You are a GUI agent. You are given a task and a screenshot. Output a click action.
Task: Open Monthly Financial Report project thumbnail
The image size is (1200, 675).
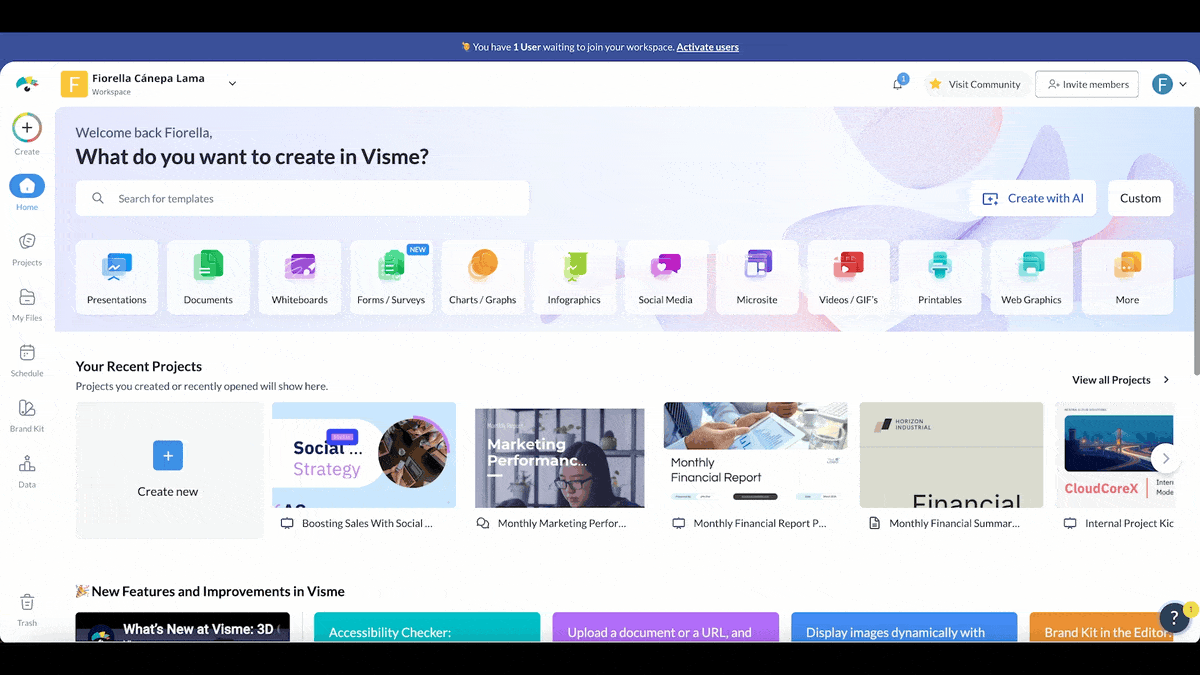tap(755, 455)
